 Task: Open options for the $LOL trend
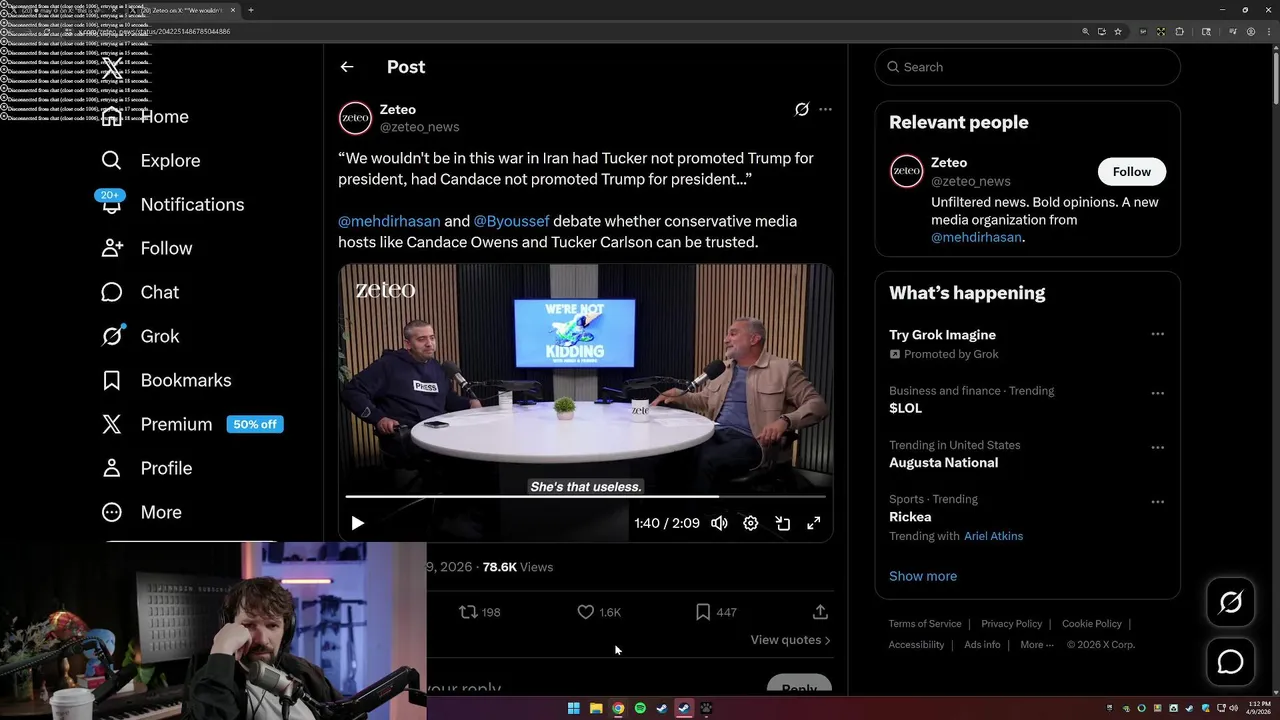click(1157, 393)
